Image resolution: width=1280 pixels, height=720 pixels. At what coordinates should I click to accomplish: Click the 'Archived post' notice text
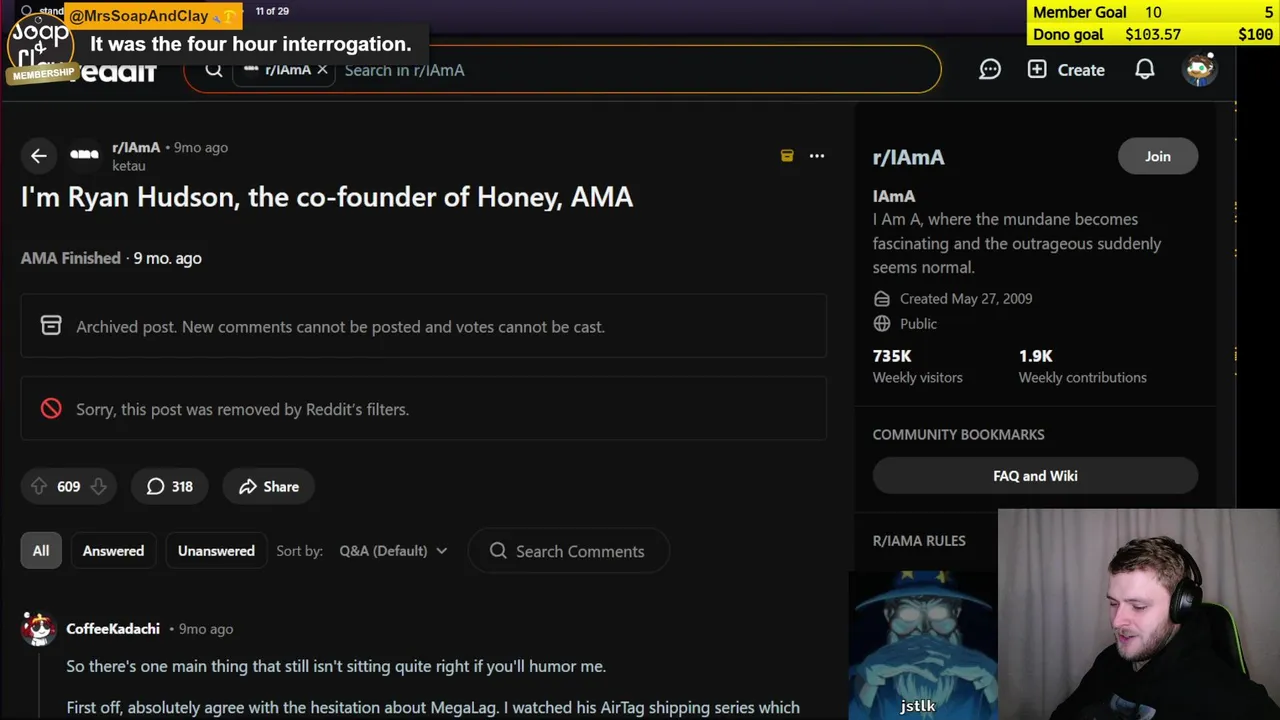(x=340, y=327)
